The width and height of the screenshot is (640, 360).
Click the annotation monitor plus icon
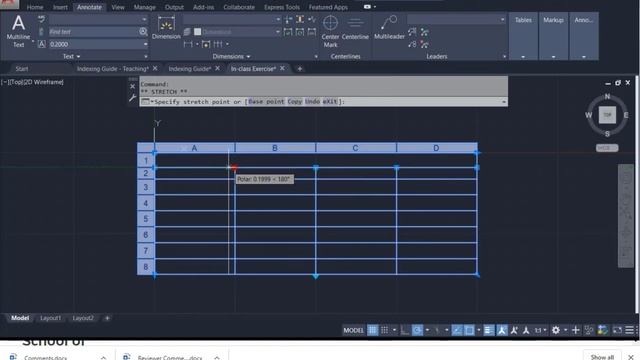click(x=576, y=330)
